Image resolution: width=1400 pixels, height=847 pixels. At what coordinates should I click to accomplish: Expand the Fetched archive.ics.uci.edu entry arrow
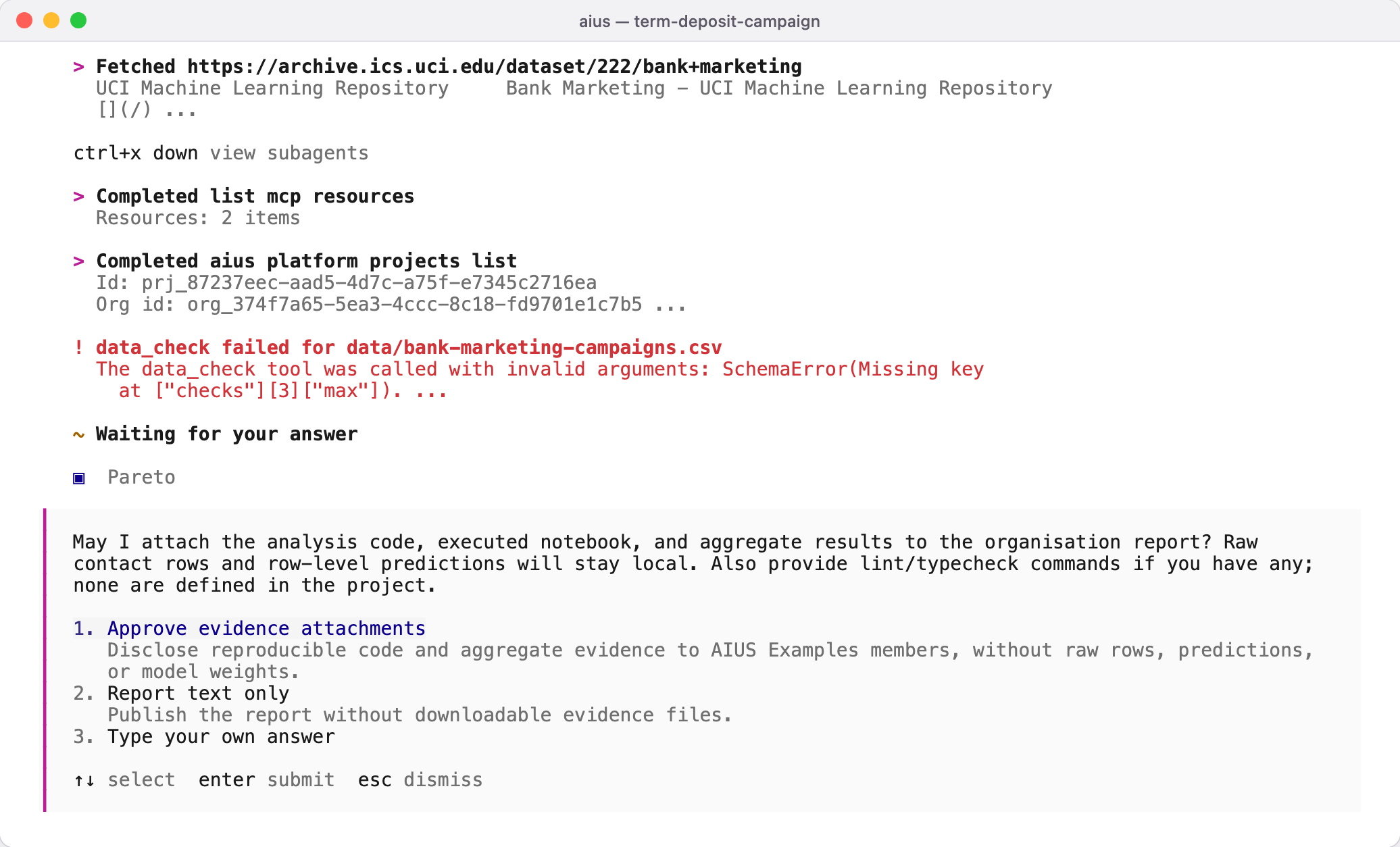click(79, 67)
